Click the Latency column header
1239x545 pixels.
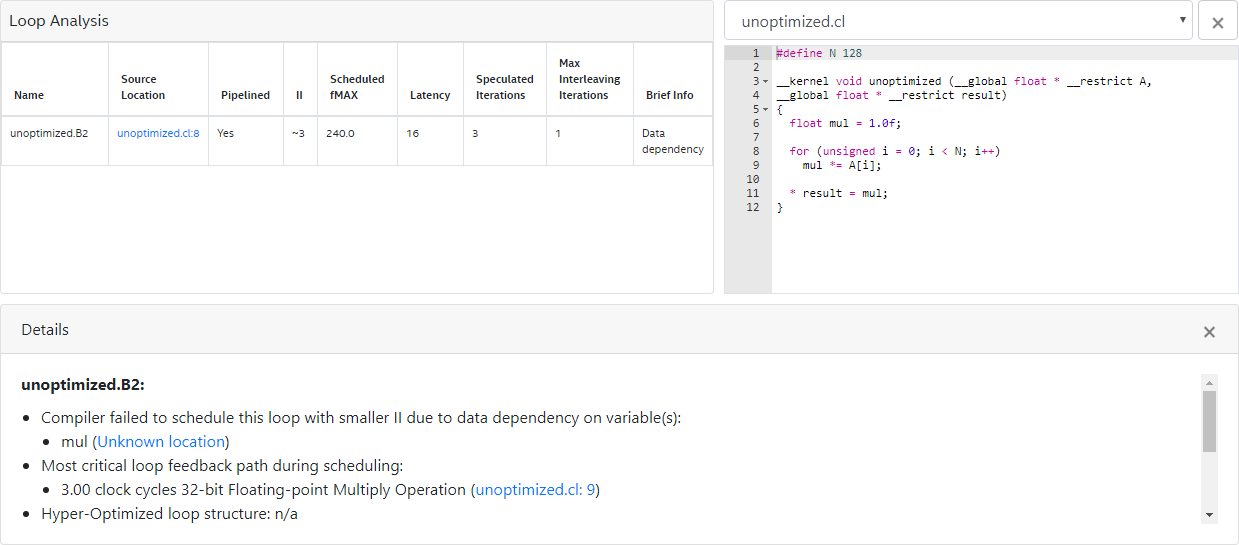tap(429, 95)
